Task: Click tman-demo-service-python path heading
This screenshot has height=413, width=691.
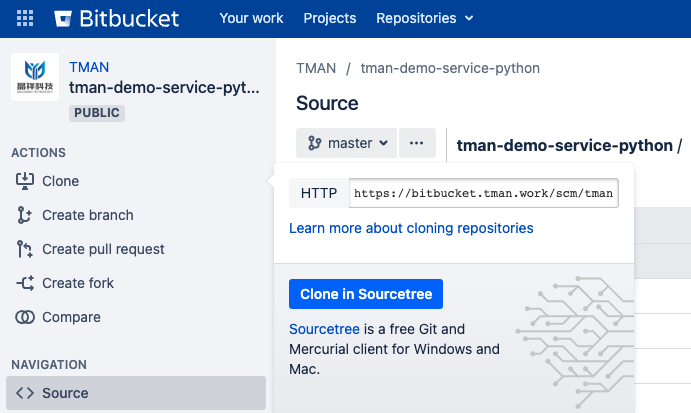Action: pos(565,145)
